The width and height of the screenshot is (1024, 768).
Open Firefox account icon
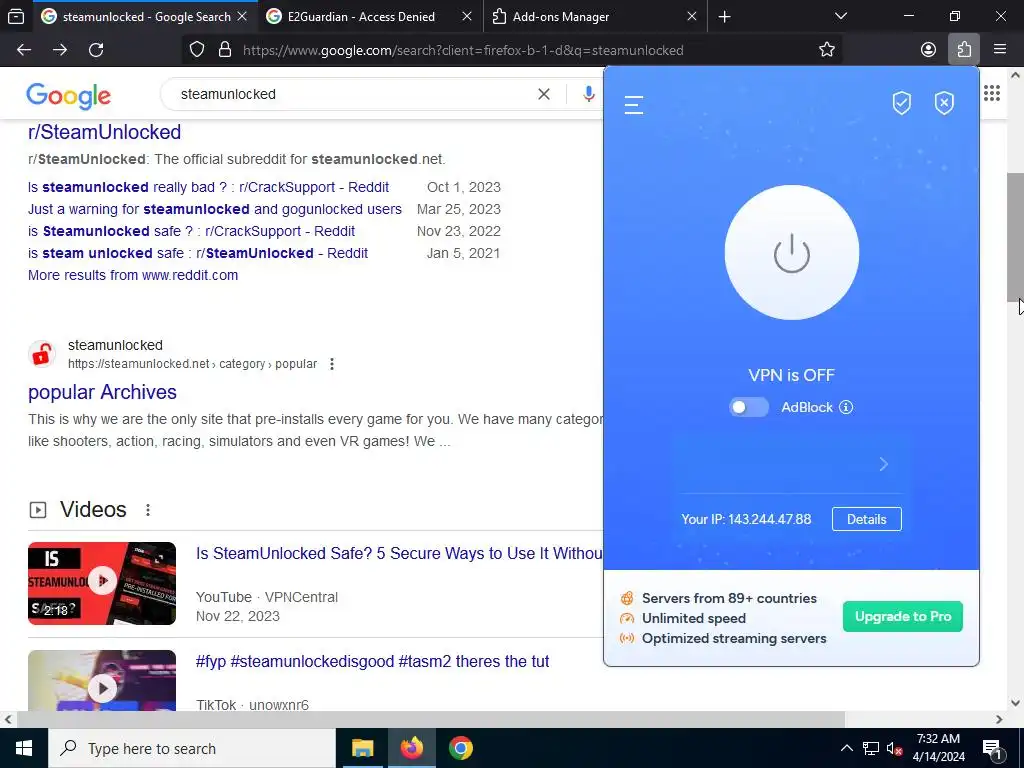(928, 50)
